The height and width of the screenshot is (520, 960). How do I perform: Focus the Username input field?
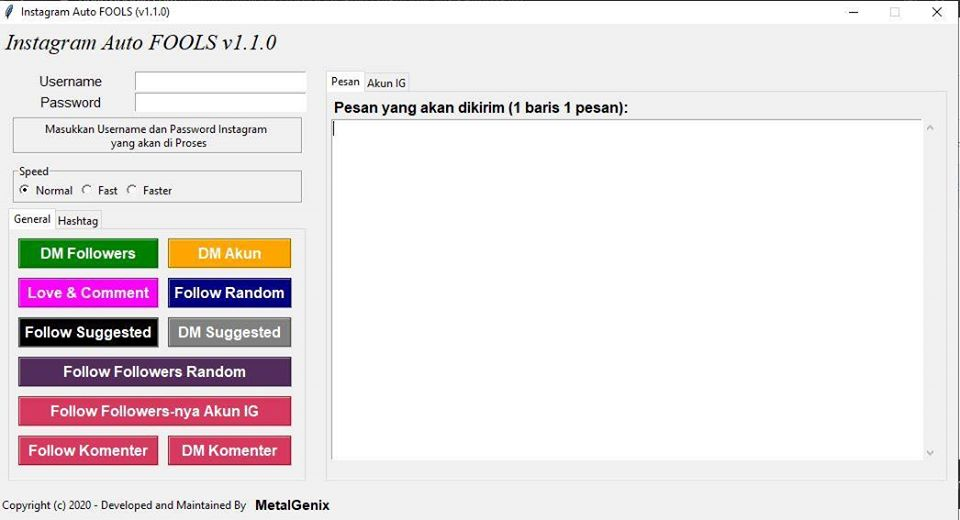pos(220,81)
